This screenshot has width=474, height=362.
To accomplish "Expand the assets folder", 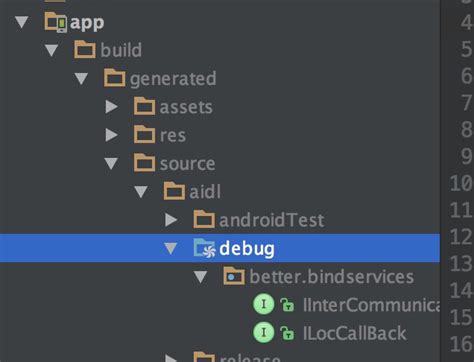I will [111, 107].
